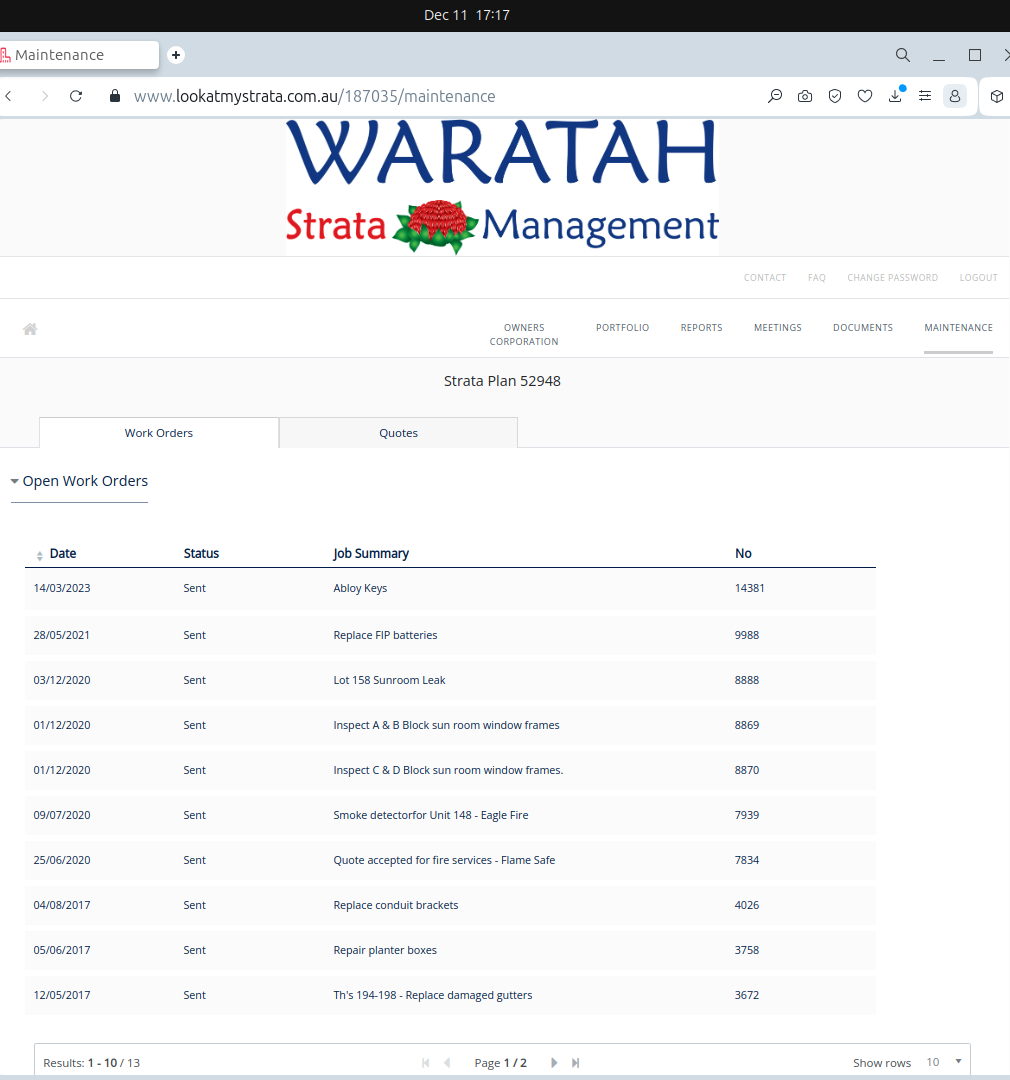Click the Change Password link
Viewport: 1010px width, 1080px height.
point(892,278)
